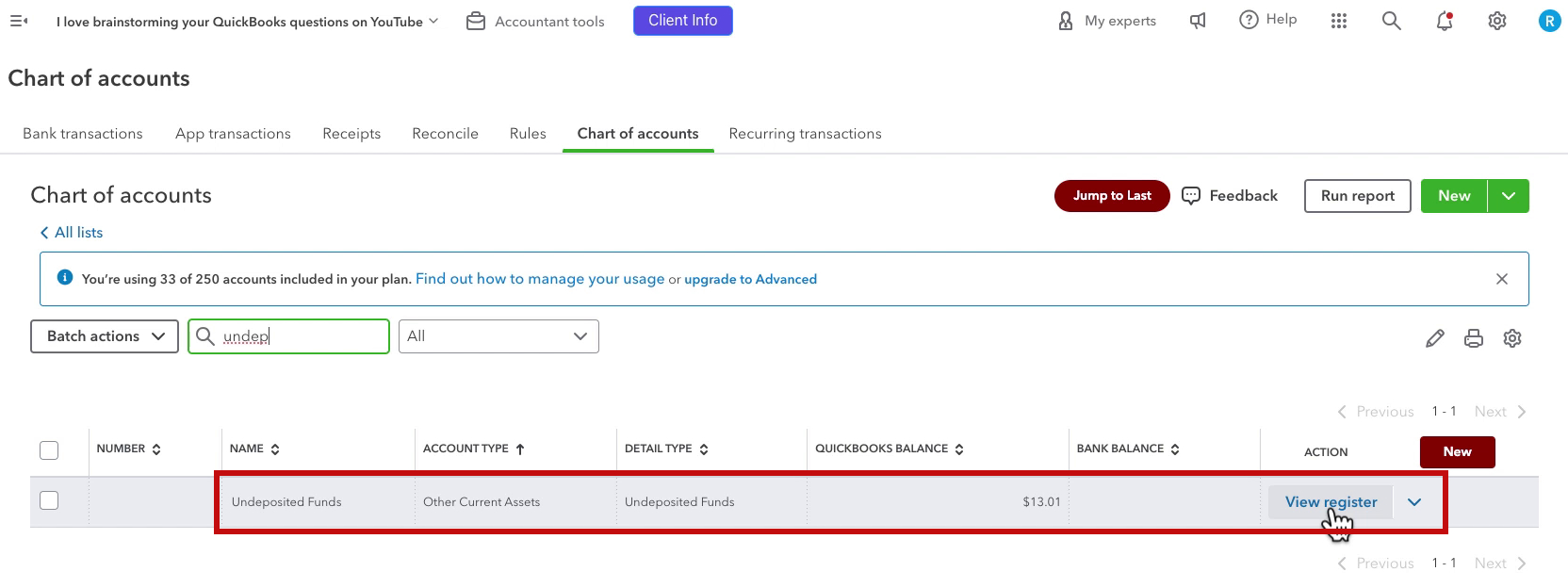Viewport: 1568px width, 588px height.
Task: Click the Client Info button
Action: tap(683, 21)
